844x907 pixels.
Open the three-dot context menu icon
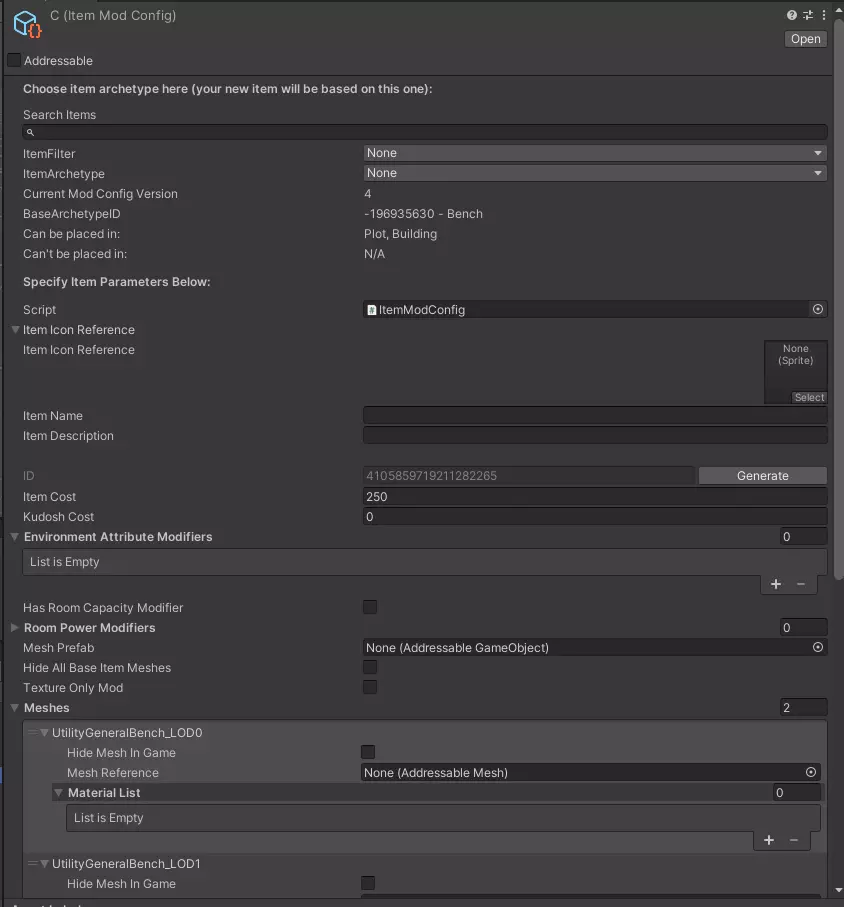coord(822,16)
